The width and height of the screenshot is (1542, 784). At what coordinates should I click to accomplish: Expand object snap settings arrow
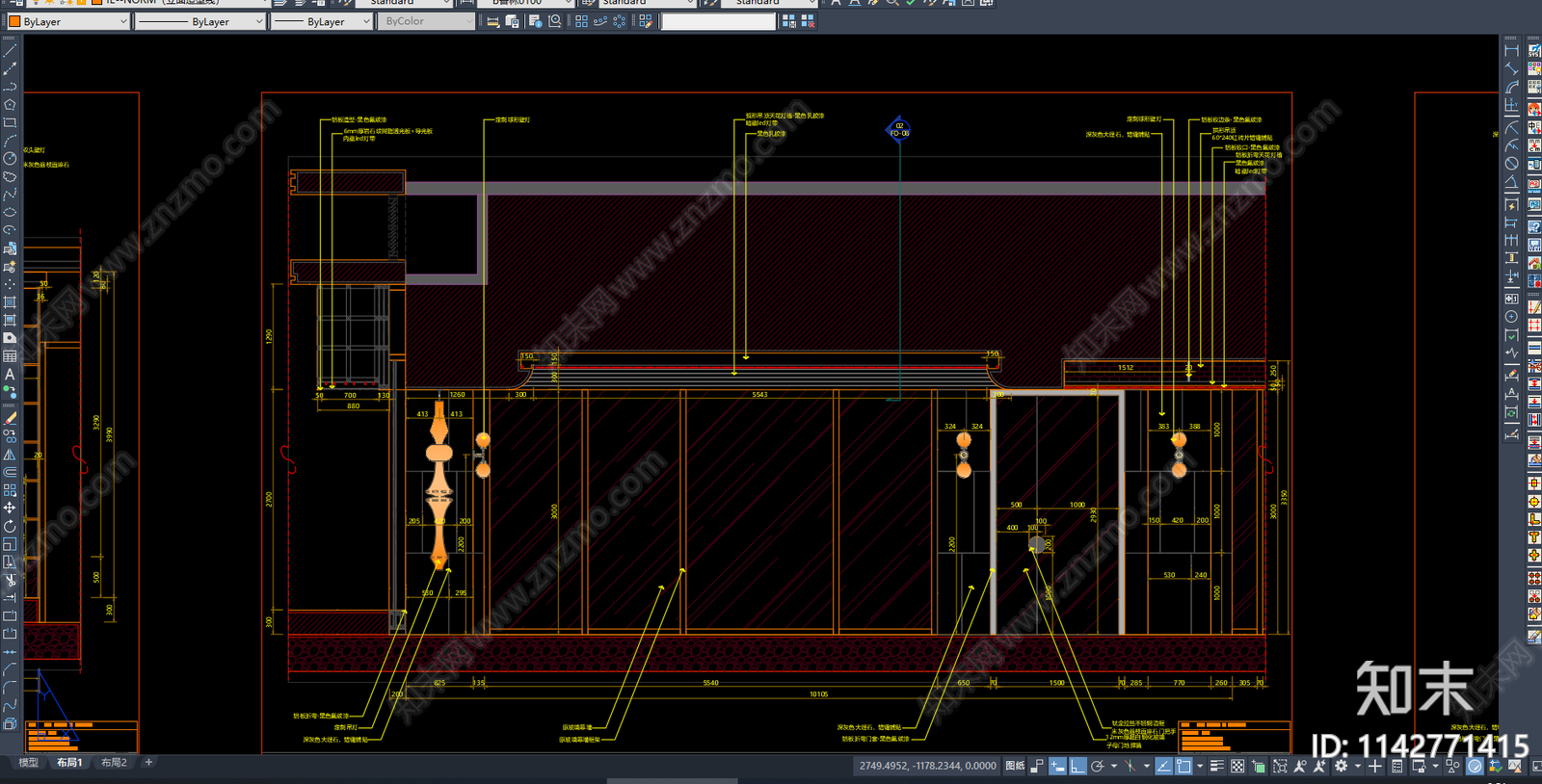(1200, 766)
